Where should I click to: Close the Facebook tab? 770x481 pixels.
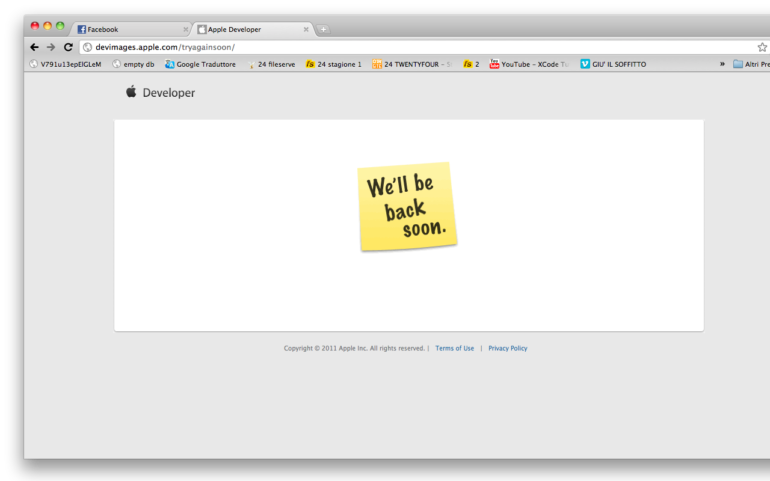[185, 29]
